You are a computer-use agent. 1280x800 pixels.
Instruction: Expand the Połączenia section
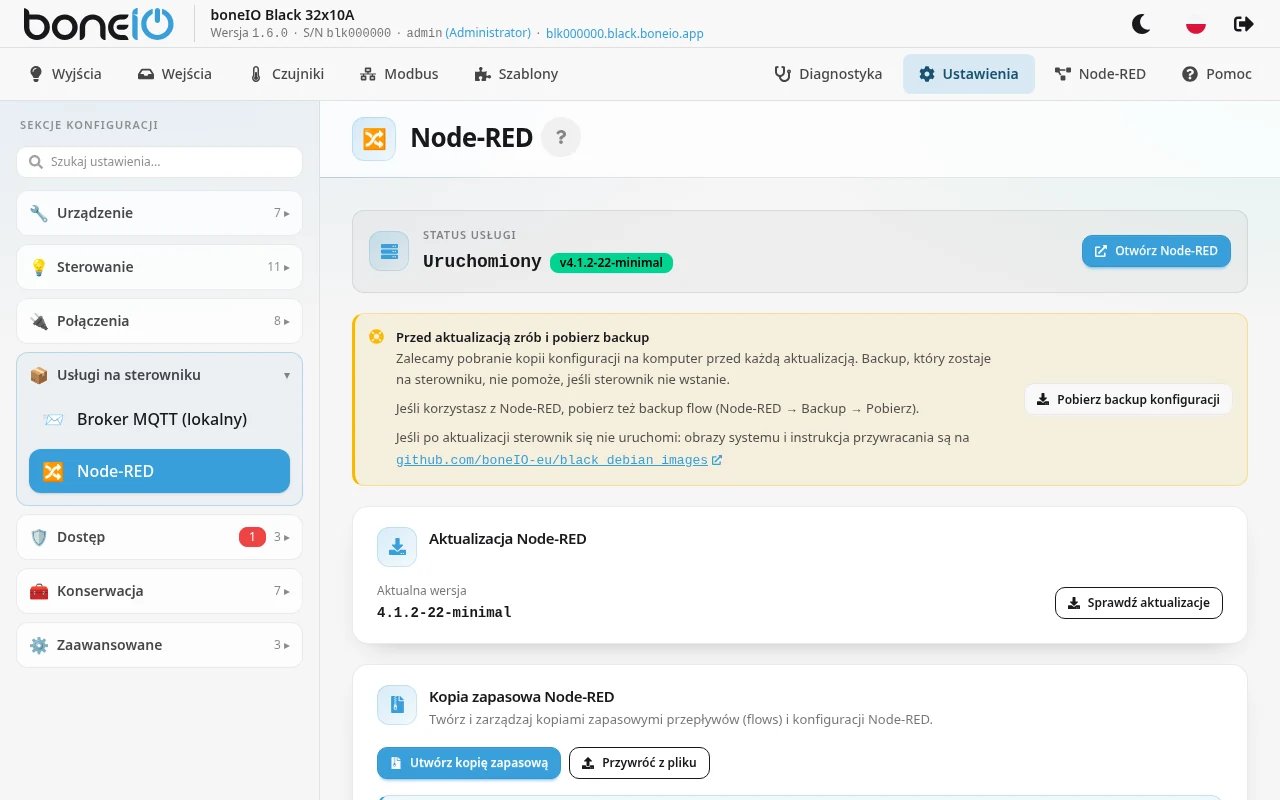coord(160,321)
